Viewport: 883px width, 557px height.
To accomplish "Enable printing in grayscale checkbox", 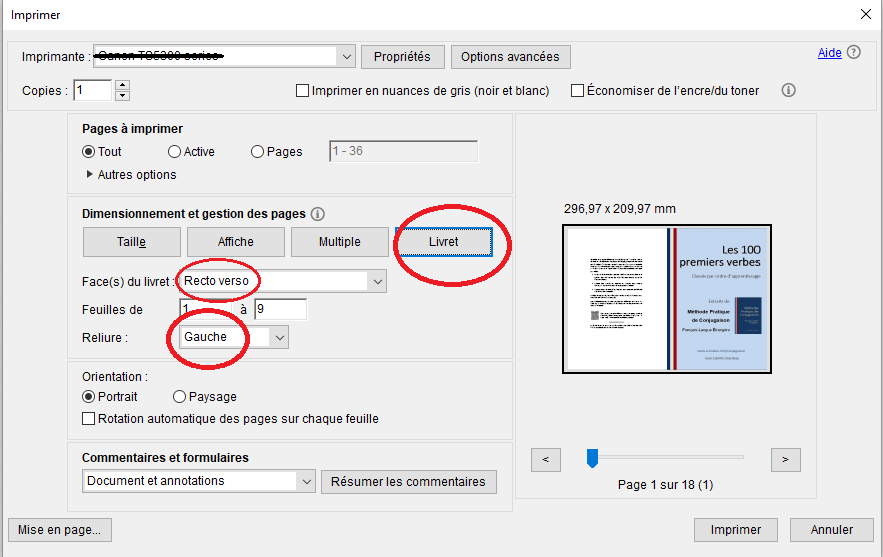I will (x=303, y=91).
